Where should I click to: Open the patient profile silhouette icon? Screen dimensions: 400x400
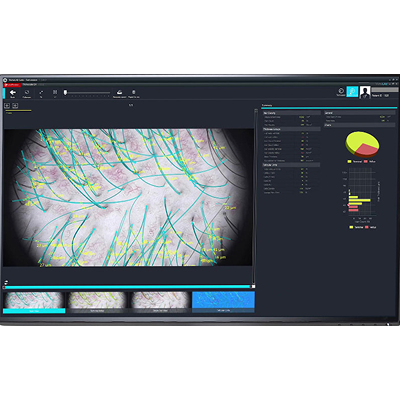[x=365, y=92]
